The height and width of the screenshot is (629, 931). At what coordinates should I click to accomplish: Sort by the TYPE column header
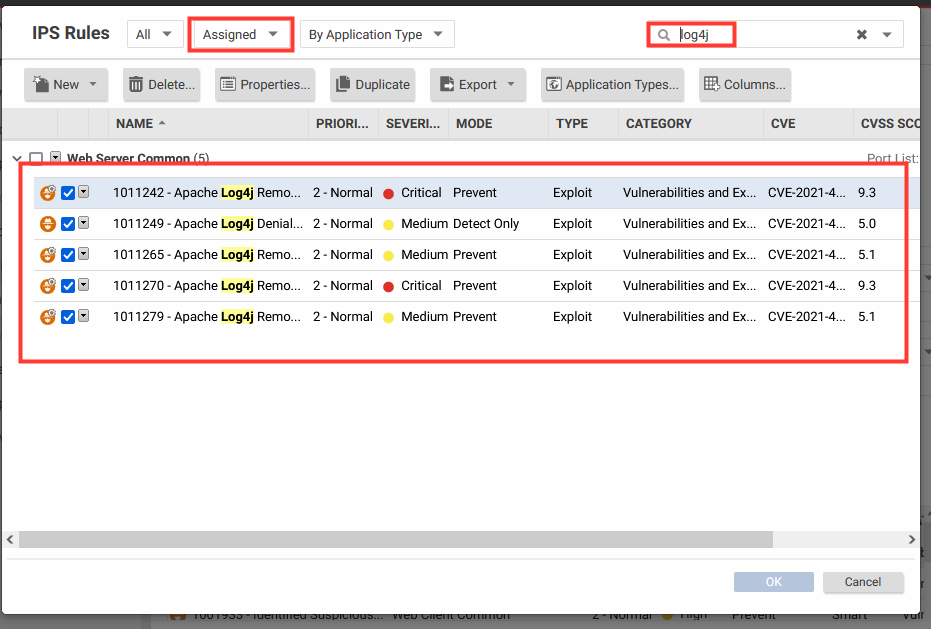[583, 124]
